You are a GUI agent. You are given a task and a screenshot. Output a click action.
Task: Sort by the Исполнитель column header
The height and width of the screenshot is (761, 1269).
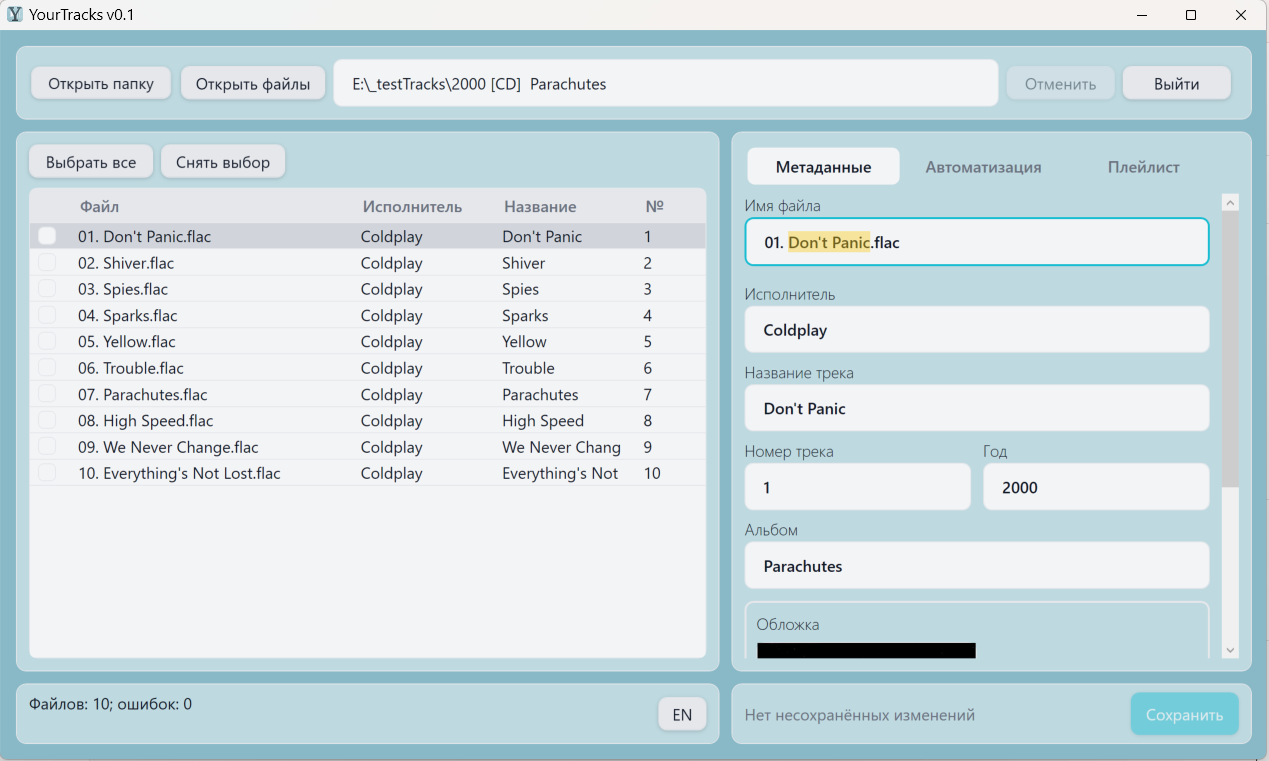point(412,207)
